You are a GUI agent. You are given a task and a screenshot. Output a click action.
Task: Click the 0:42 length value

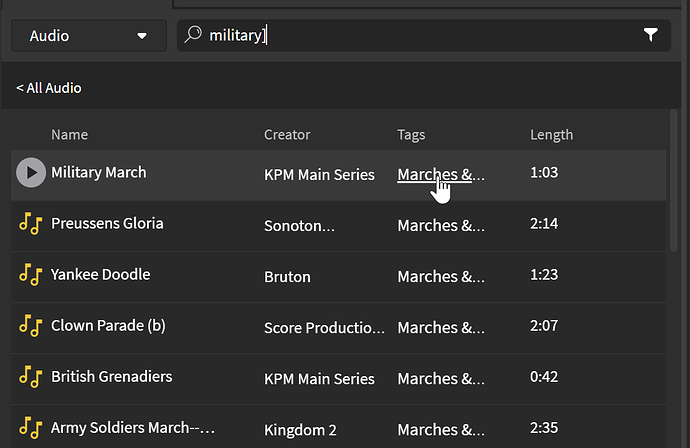(544, 377)
